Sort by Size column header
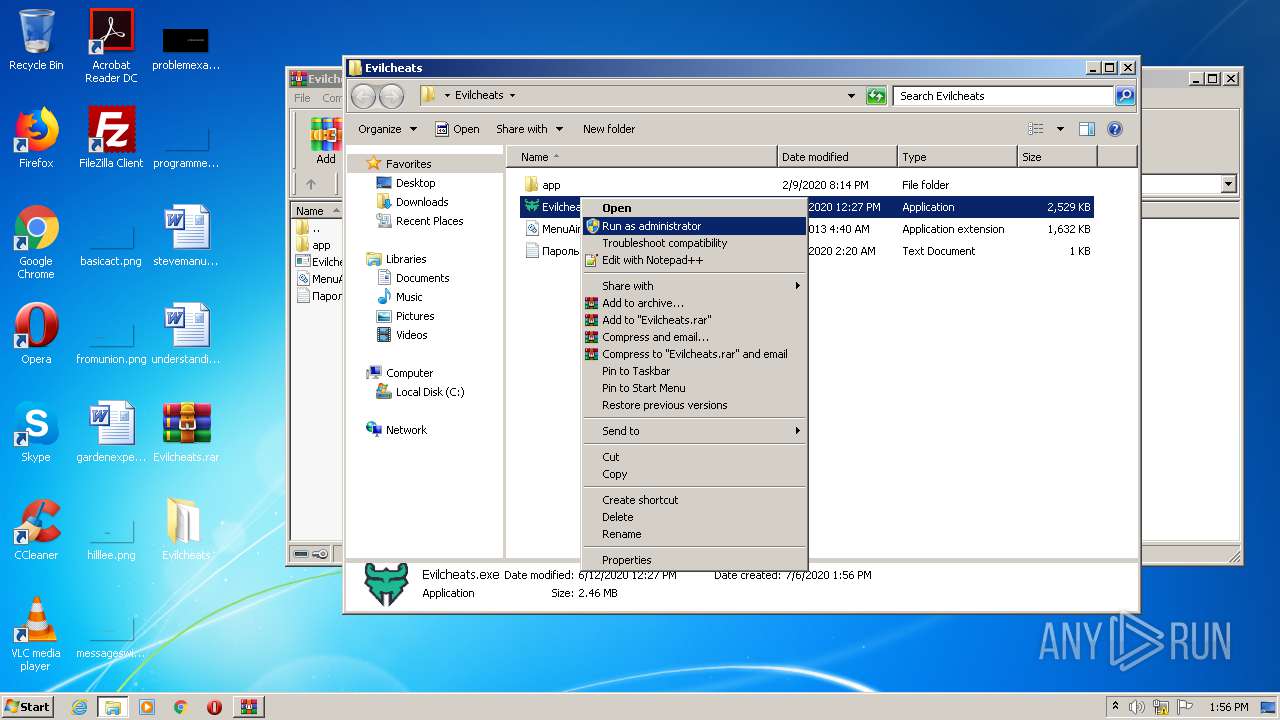 [x=1057, y=157]
